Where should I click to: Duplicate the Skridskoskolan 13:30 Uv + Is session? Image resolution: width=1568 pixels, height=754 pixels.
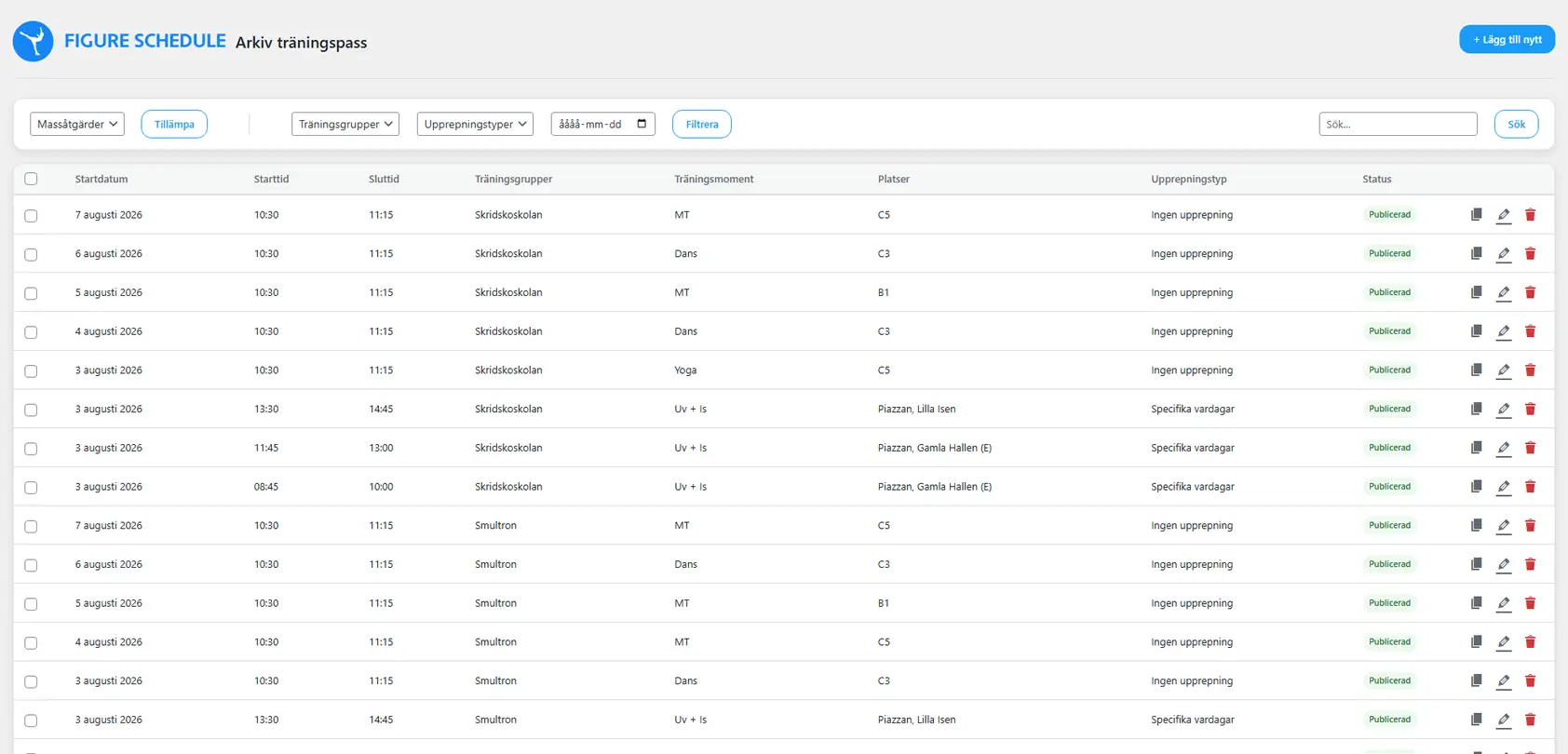click(x=1476, y=409)
